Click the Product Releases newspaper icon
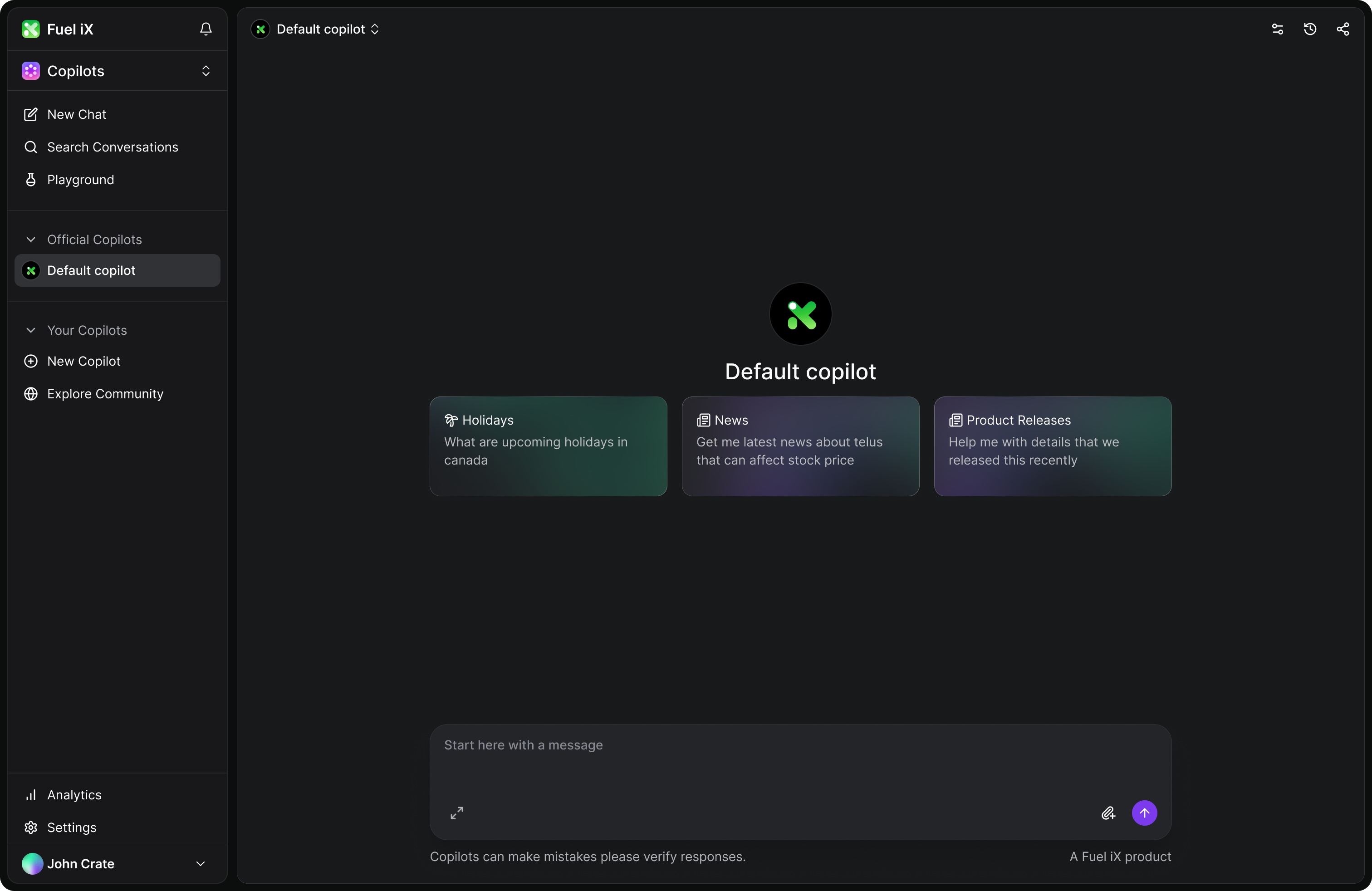Image resolution: width=1372 pixels, height=891 pixels. coord(956,420)
